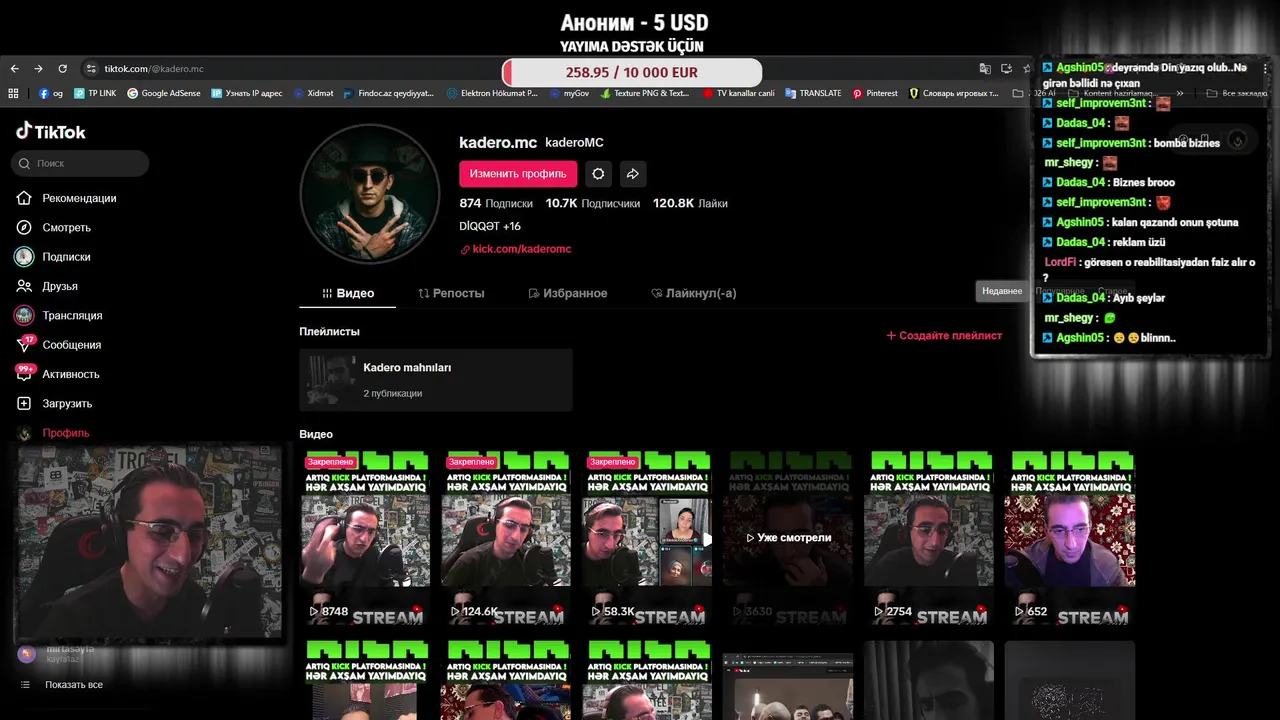Screen dimensions: 1280x720
Task: Open the 10.7K Подписчики followers list
Action: [x=593, y=203]
